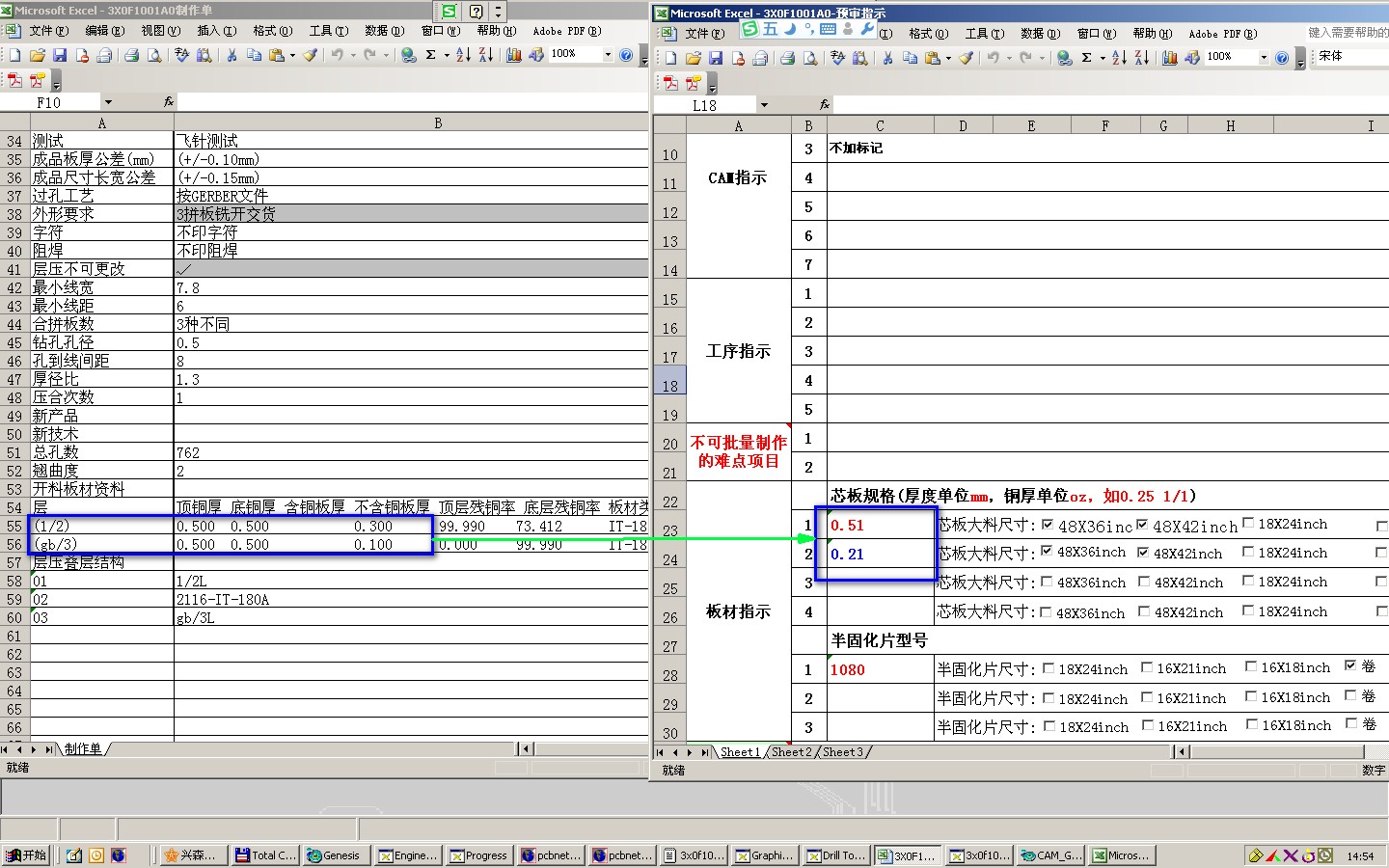The width and height of the screenshot is (1389, 868).
Task: Toggle 18X24inch prepreg checkbox in row 28
Action: click(x=1049, y=668)
